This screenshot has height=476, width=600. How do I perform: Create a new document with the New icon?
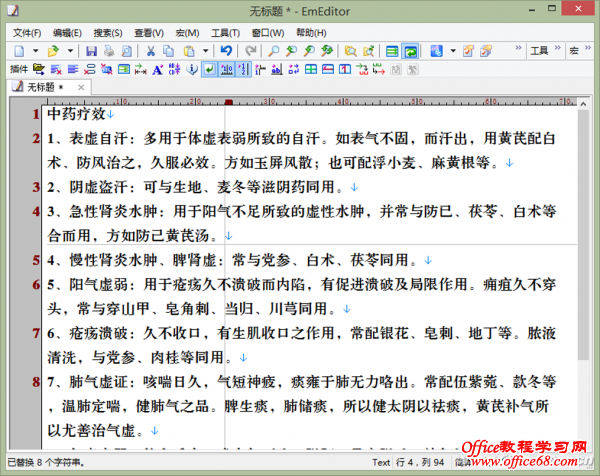pos(19,51)
